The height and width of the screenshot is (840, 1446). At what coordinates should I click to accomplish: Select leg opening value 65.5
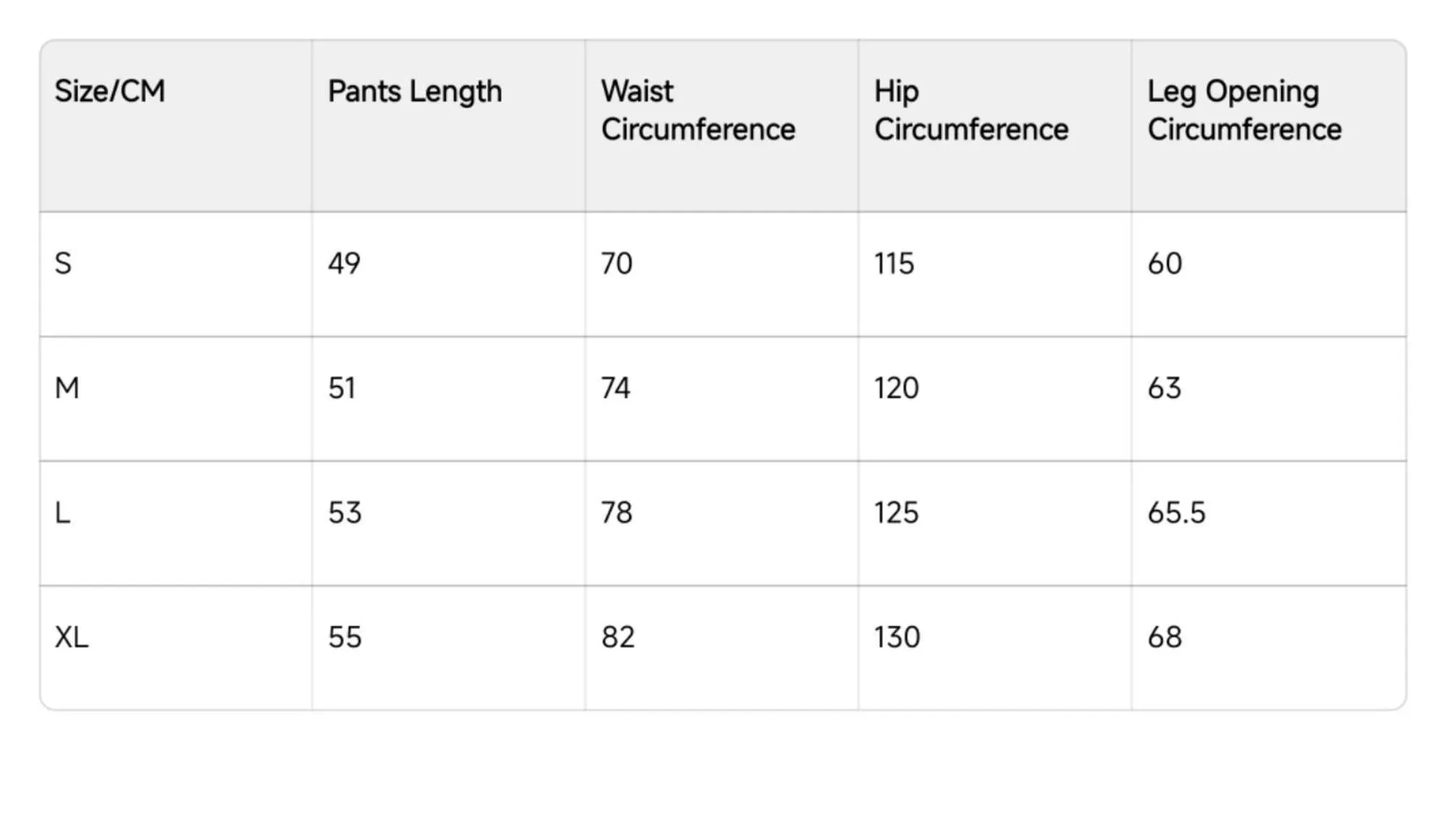tap(1176, 513)
